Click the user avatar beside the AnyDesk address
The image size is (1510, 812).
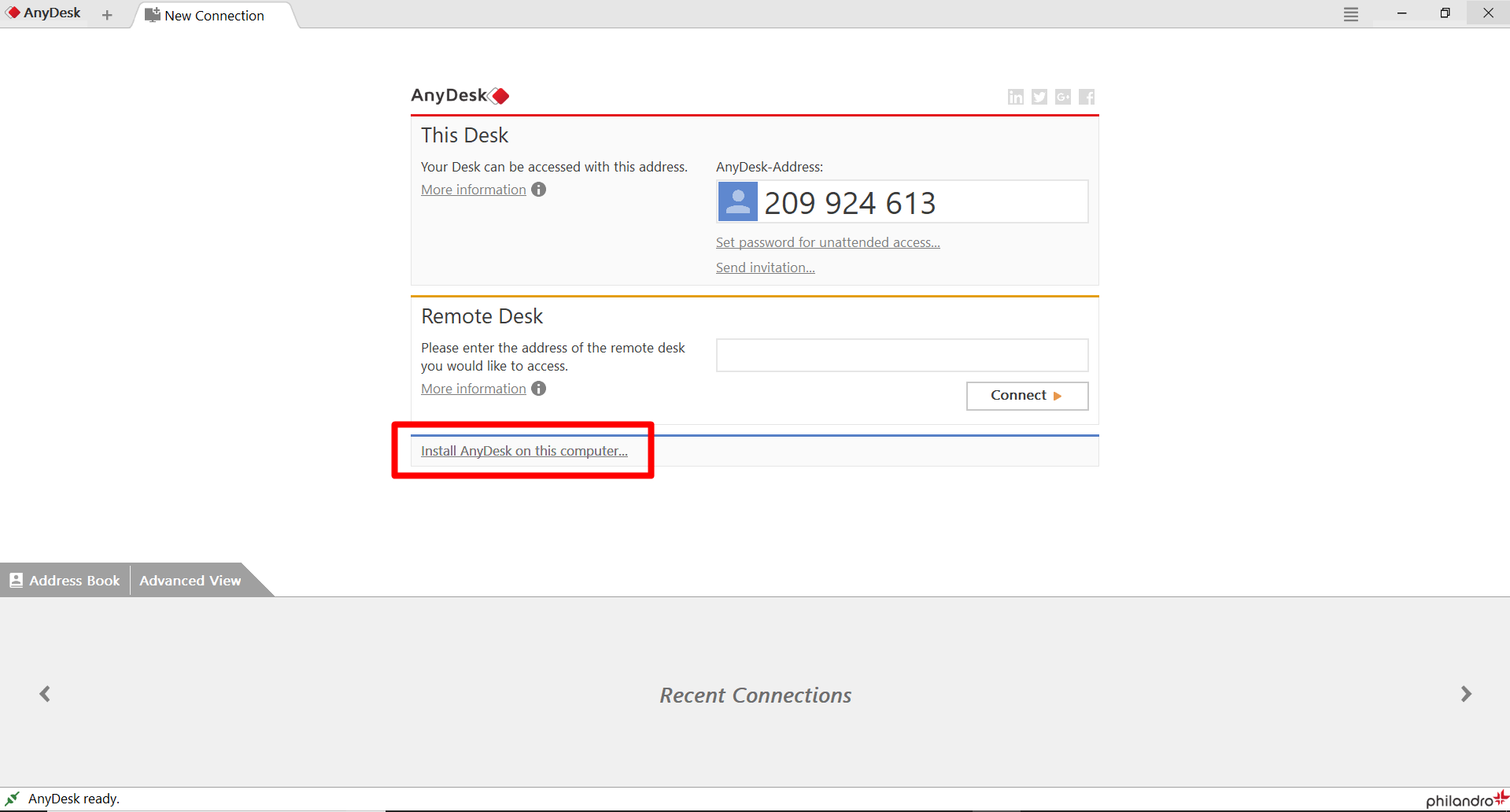737,201
